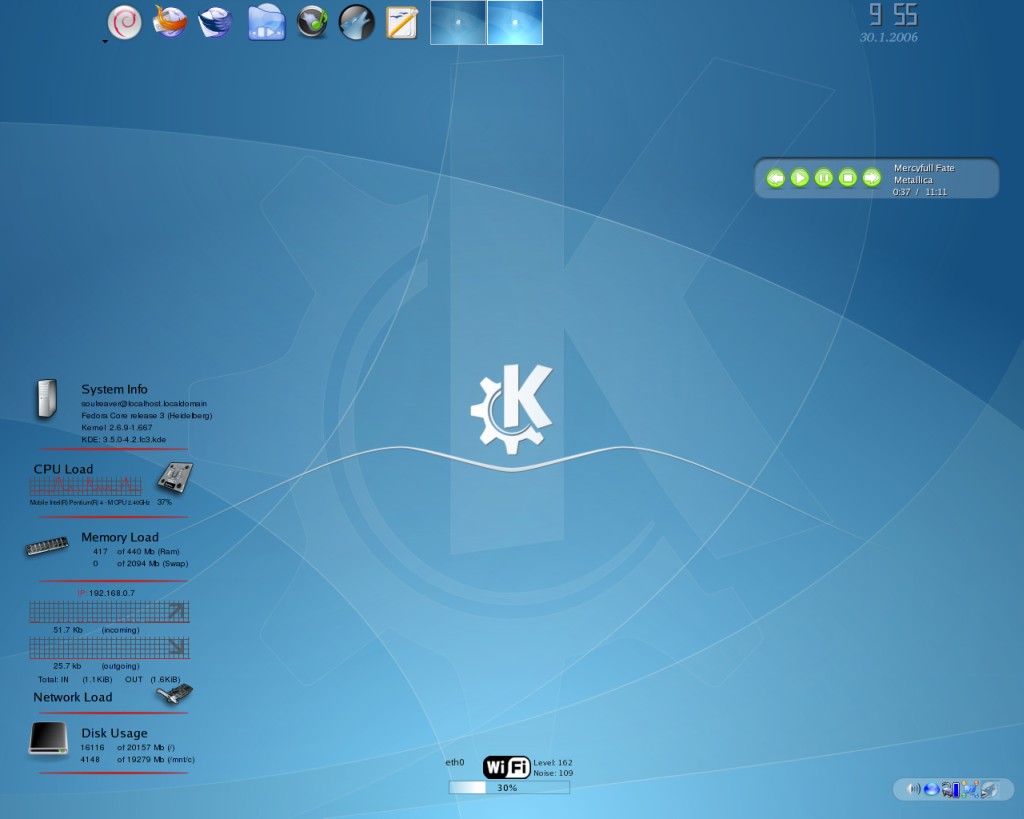Click the 30% wireless signal bar
Viewport: 1024px width, 819px height.
[509, 788]
